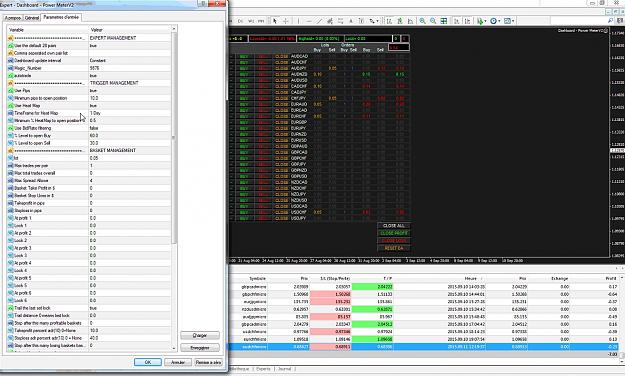Click BUY button for AUDCAD row

pos(244,57)
